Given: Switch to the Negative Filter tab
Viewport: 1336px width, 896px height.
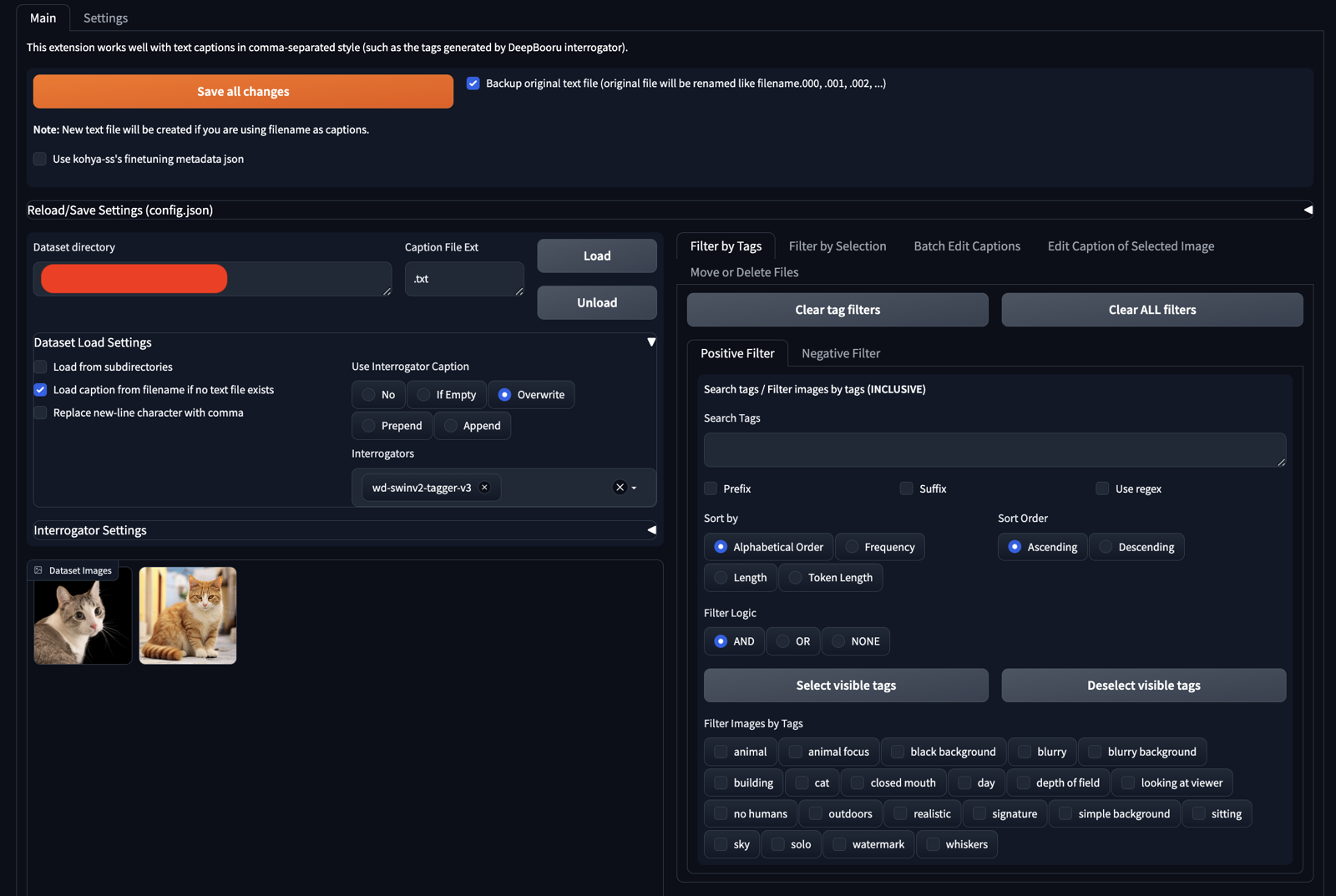Looking at the screenshot, I should pos(841,353).
